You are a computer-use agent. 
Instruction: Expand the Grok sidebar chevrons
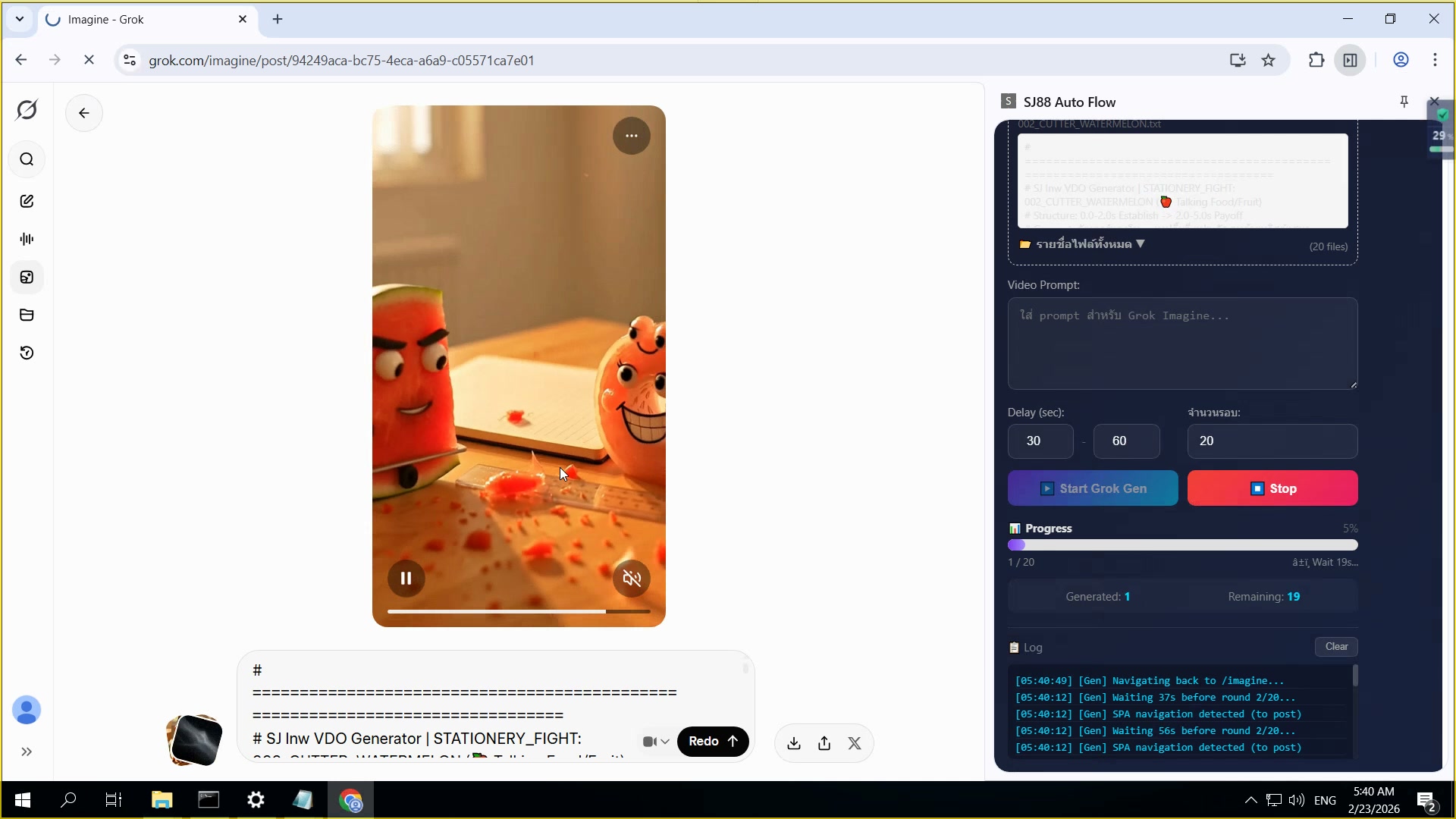27,752
